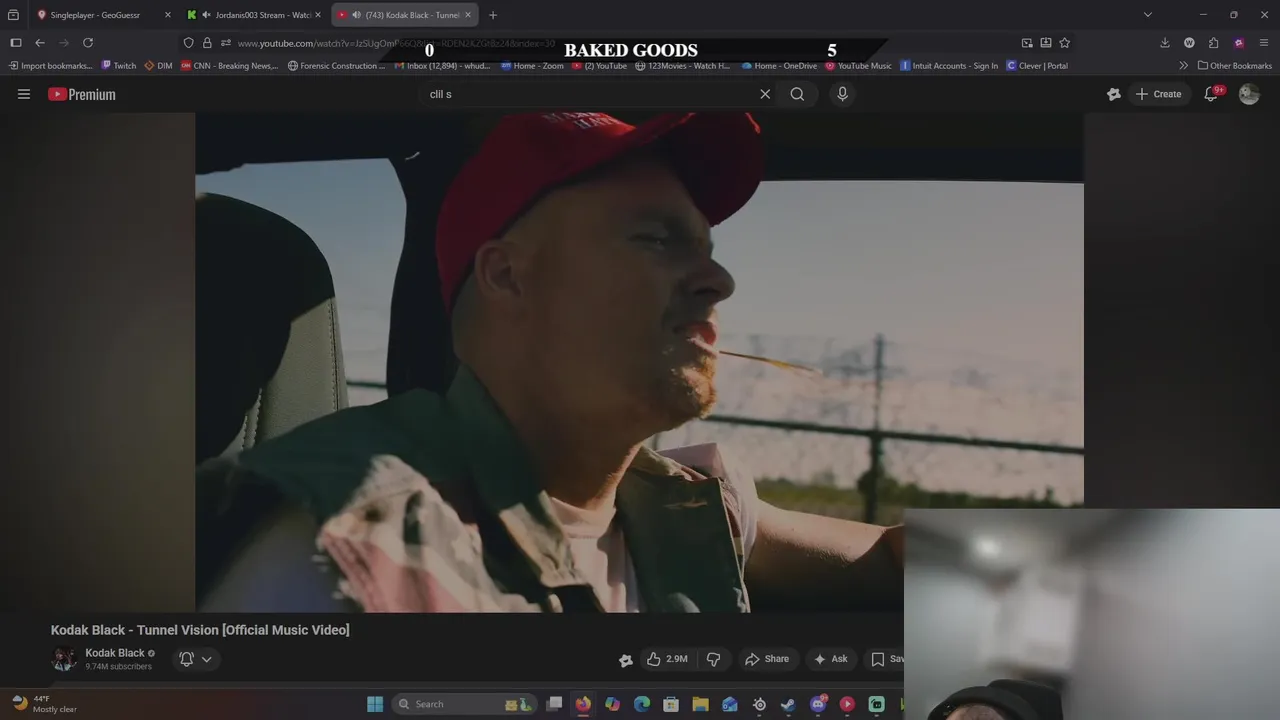
Task: Open the Downloads panel arrow
Action: [x=1164, y=43]
